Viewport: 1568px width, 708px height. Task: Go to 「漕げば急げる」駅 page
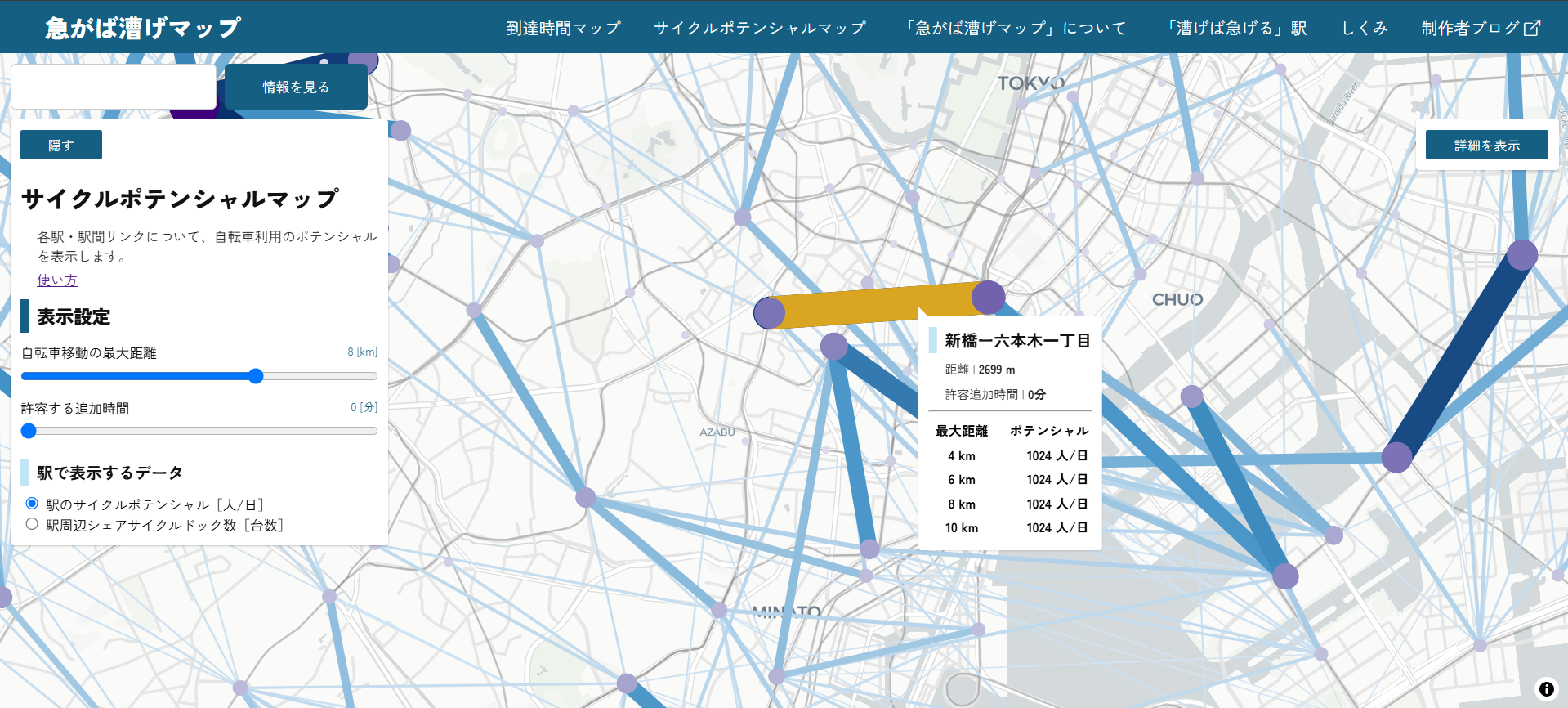[x=1236, y=28]
